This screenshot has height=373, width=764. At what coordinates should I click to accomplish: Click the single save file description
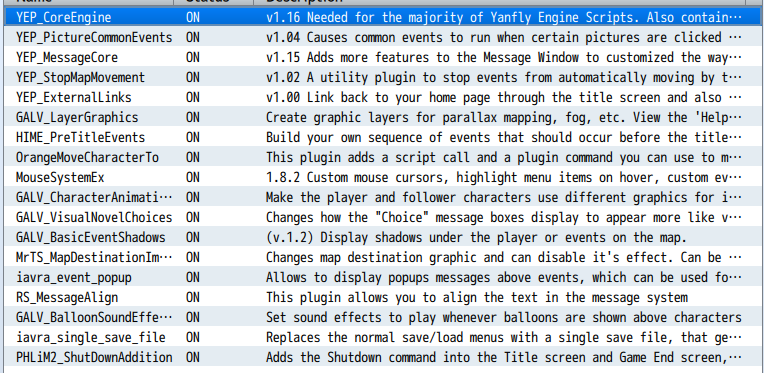tap(504, 337)
